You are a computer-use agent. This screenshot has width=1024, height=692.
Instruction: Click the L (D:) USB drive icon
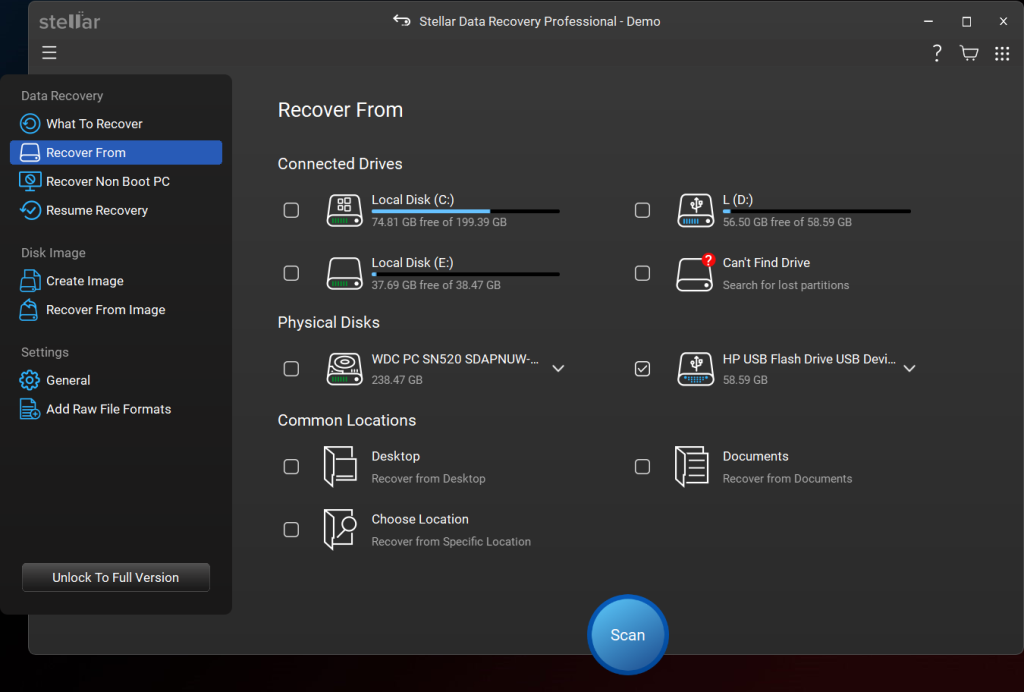point(696,210)
